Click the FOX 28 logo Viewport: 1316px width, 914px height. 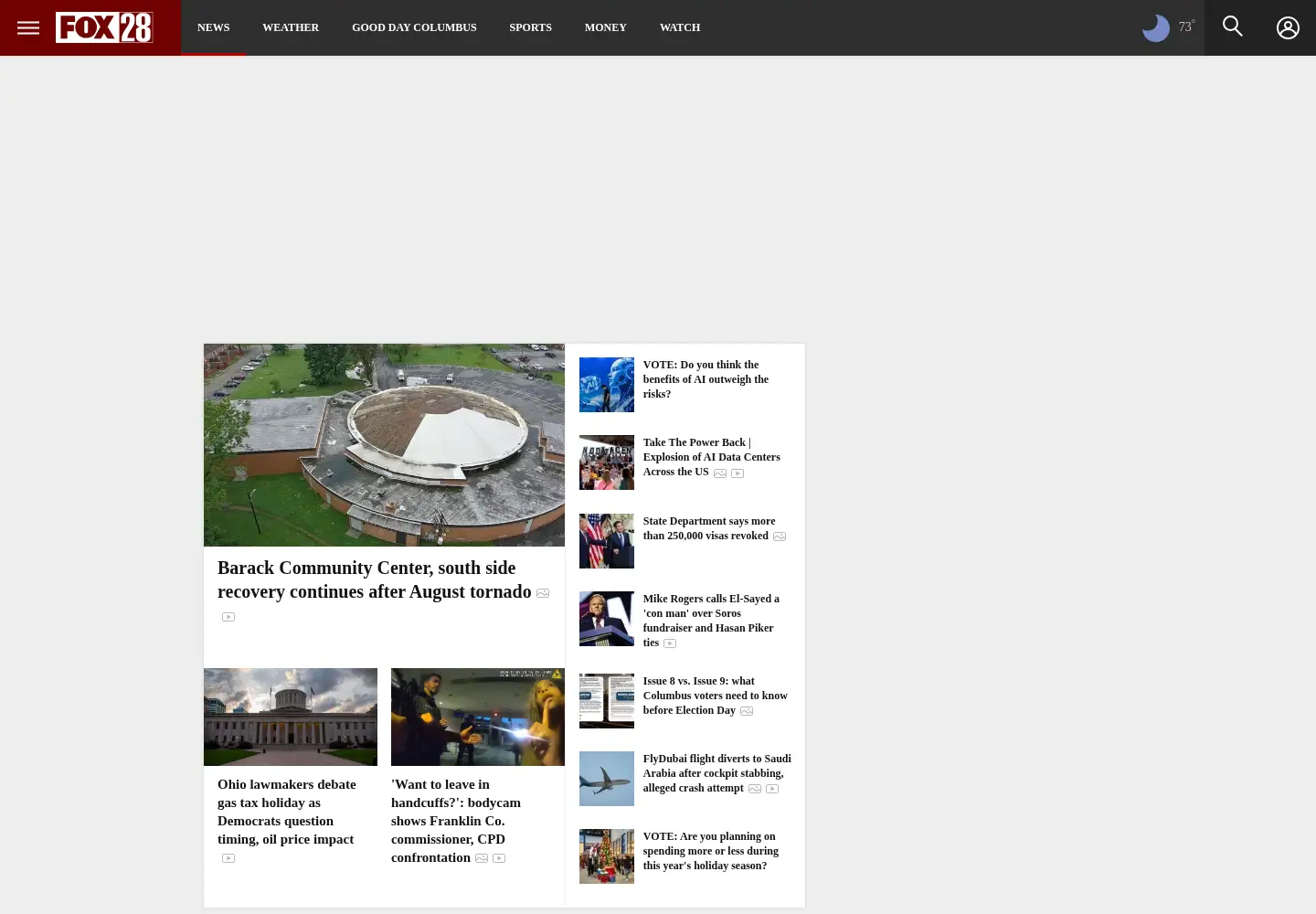(x=104, y=27)
